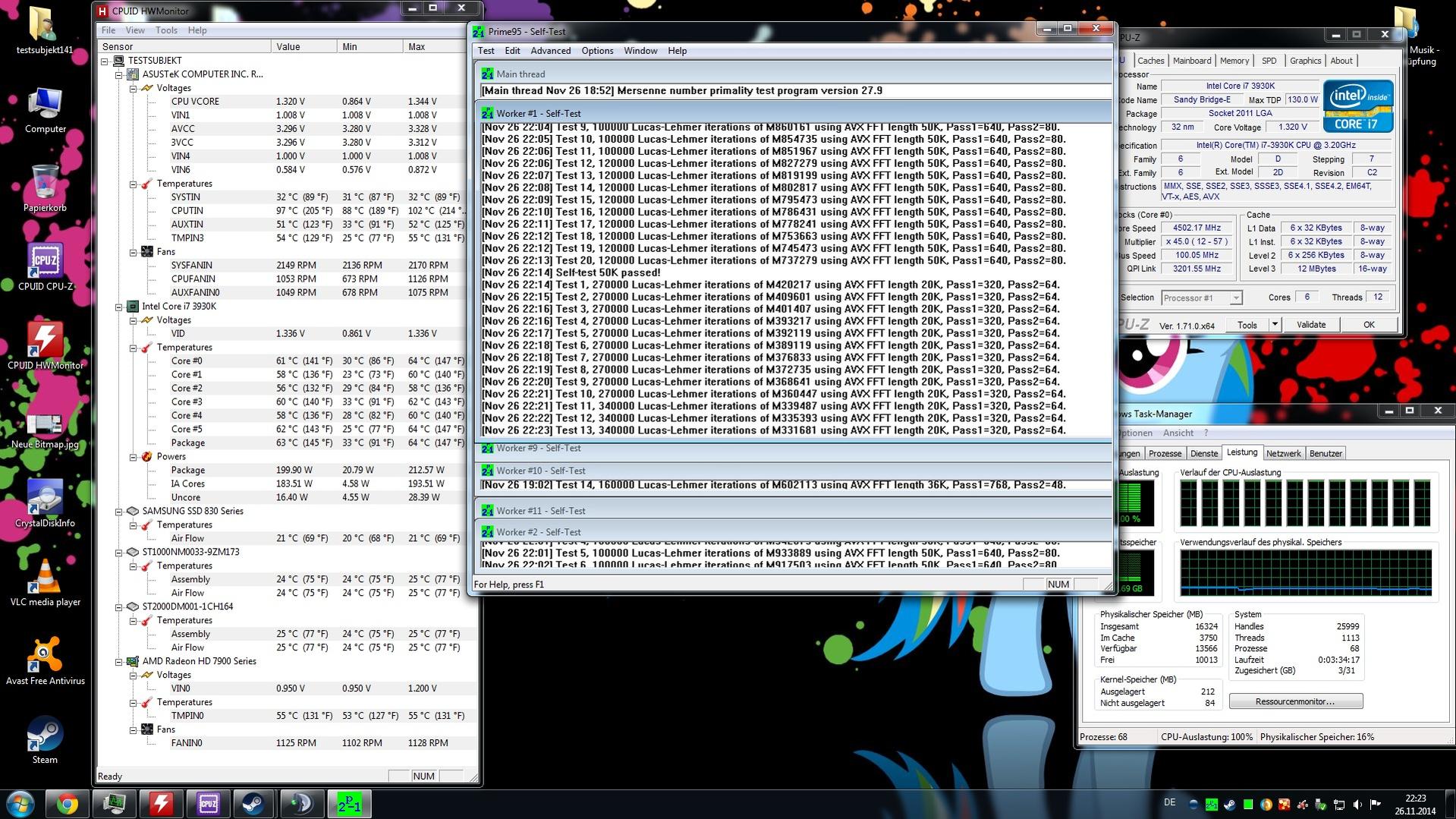Open Google Chrome from the taskbar
This screenshot has height=819, width=1456.
(x=68, y=804)
